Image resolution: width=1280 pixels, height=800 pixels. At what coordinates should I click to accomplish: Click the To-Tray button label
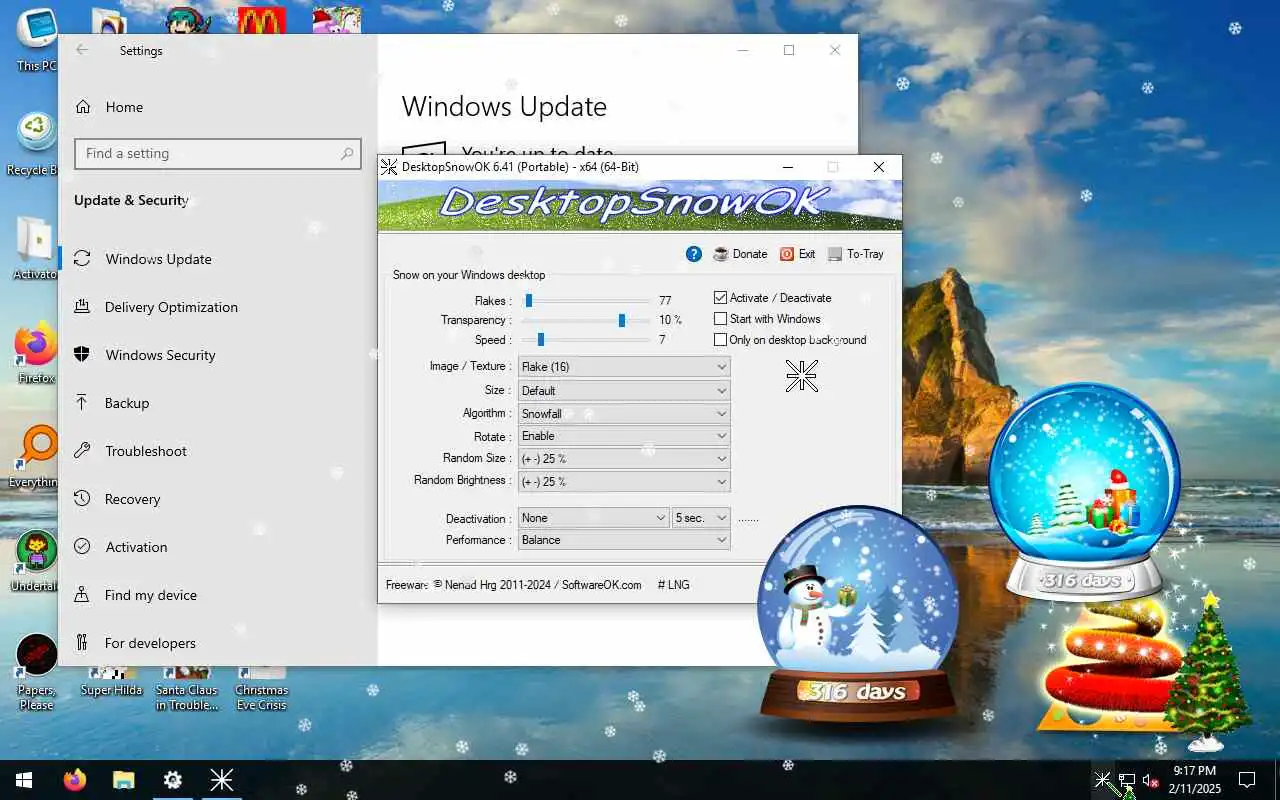pyautogui.click(x=865, y=254)
